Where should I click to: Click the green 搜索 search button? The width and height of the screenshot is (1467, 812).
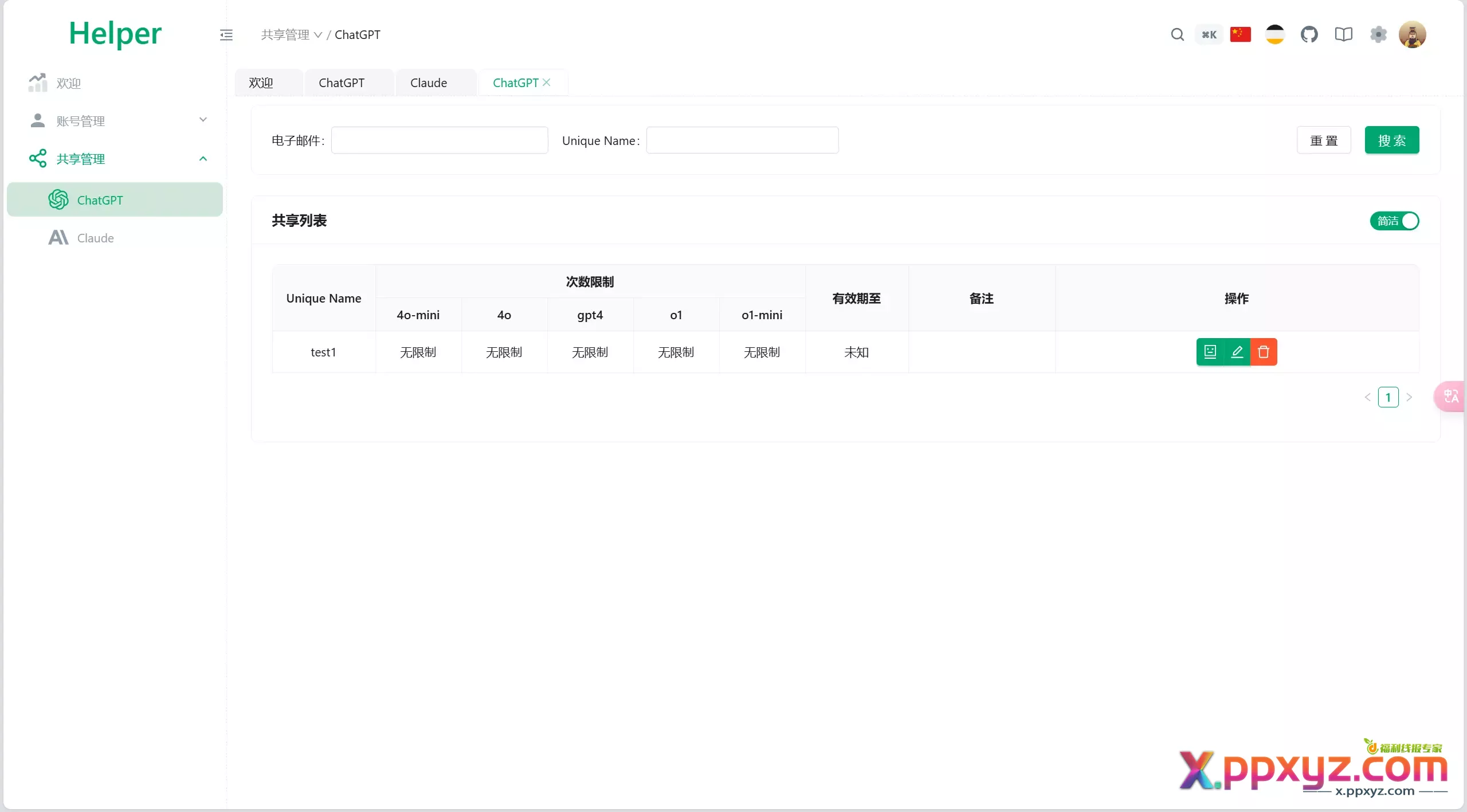pyautogui.click(x=1392, y=140)
